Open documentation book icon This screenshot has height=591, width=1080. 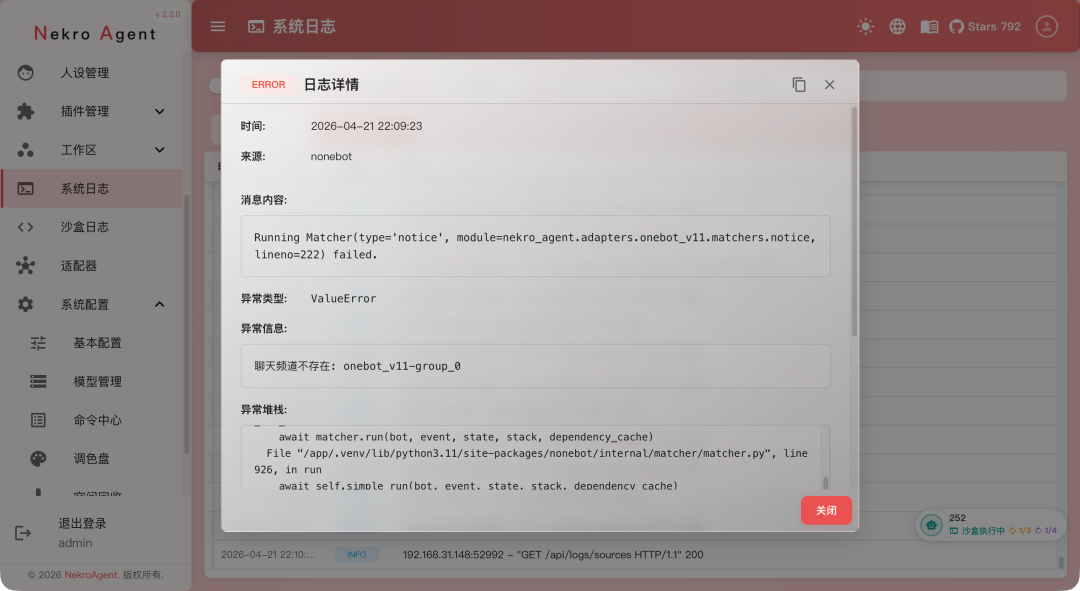(x=929, y=27)
